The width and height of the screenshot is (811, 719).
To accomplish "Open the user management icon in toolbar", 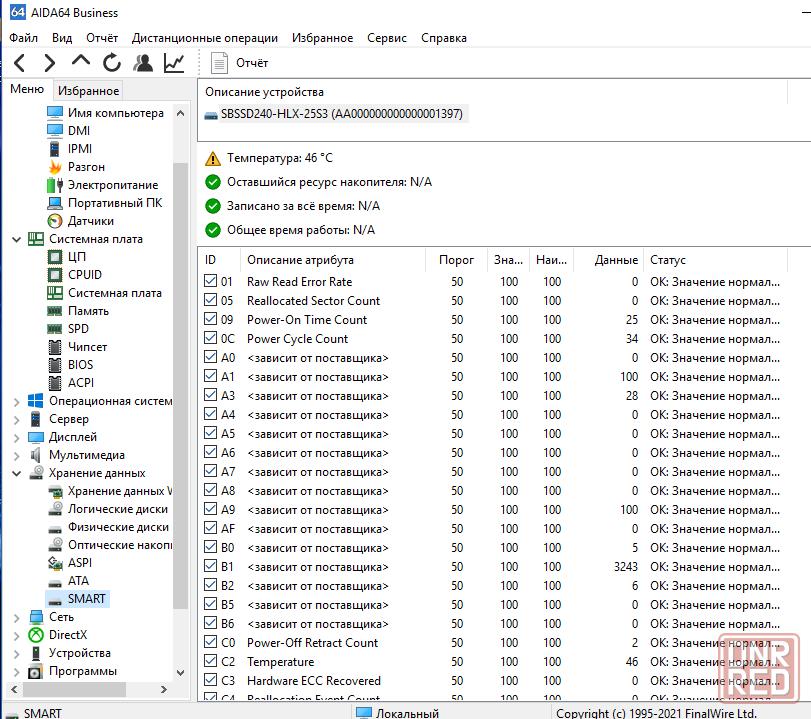I will coord(143,63).
